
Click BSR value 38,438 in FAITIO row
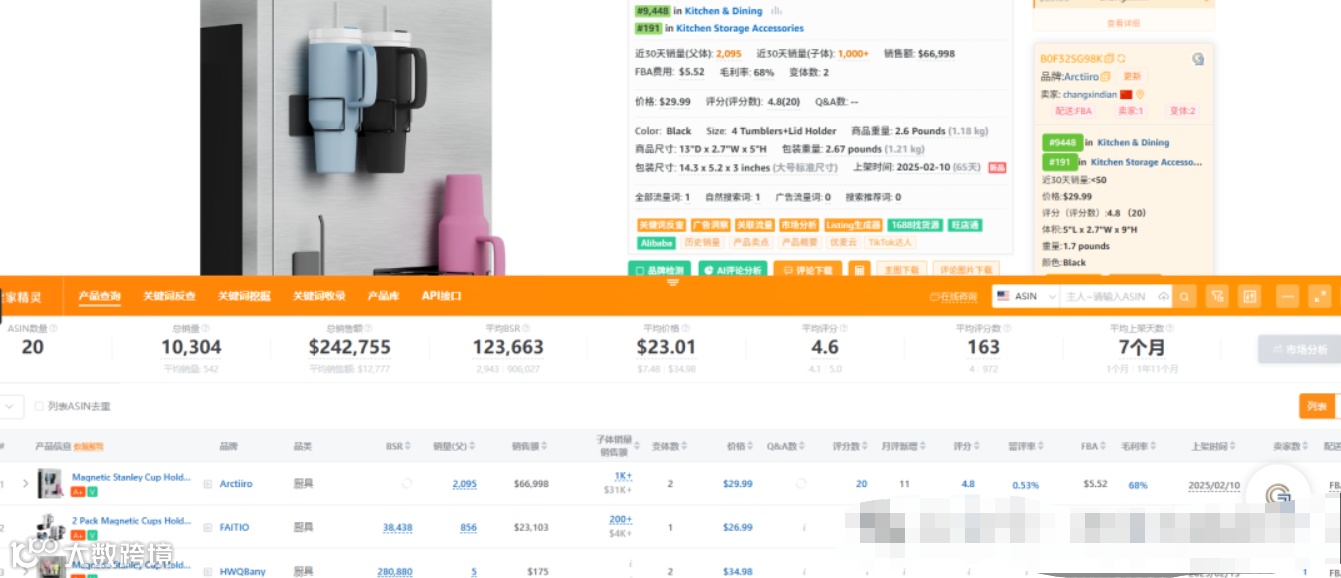[397, 527]
